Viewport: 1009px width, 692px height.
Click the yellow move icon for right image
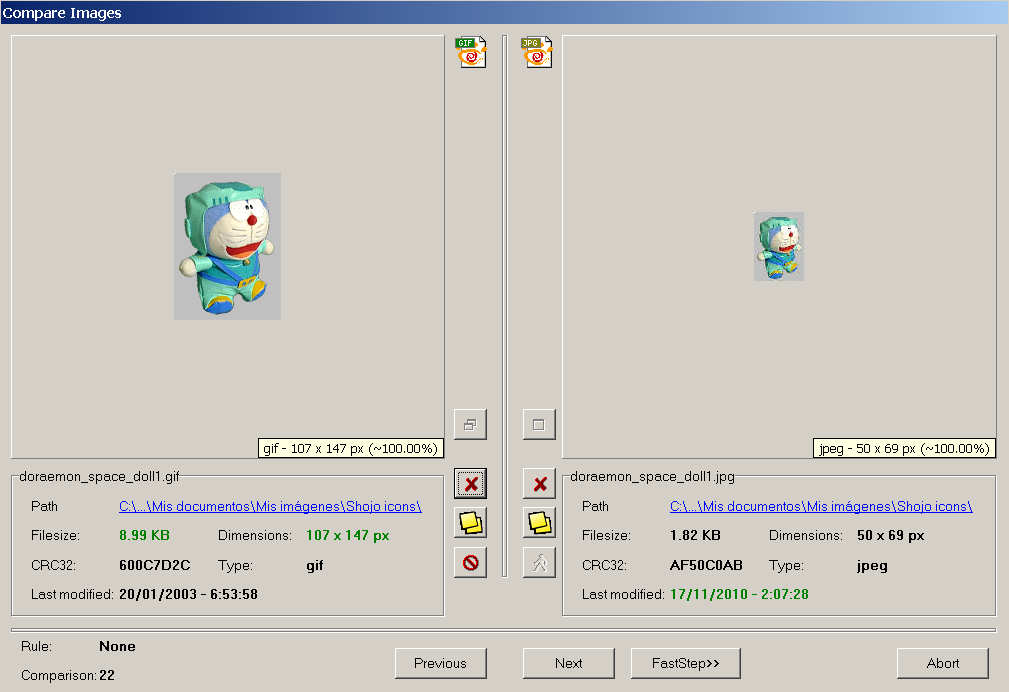[x=540, y=522]
